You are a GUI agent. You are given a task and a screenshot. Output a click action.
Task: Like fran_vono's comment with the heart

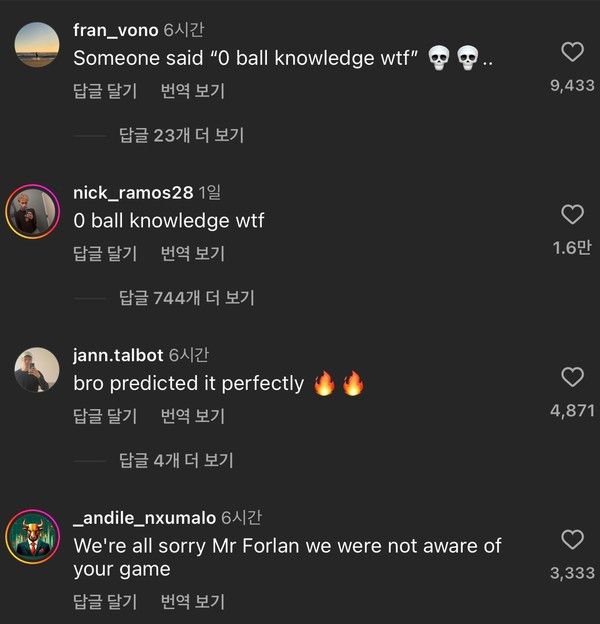click(572, 52)
